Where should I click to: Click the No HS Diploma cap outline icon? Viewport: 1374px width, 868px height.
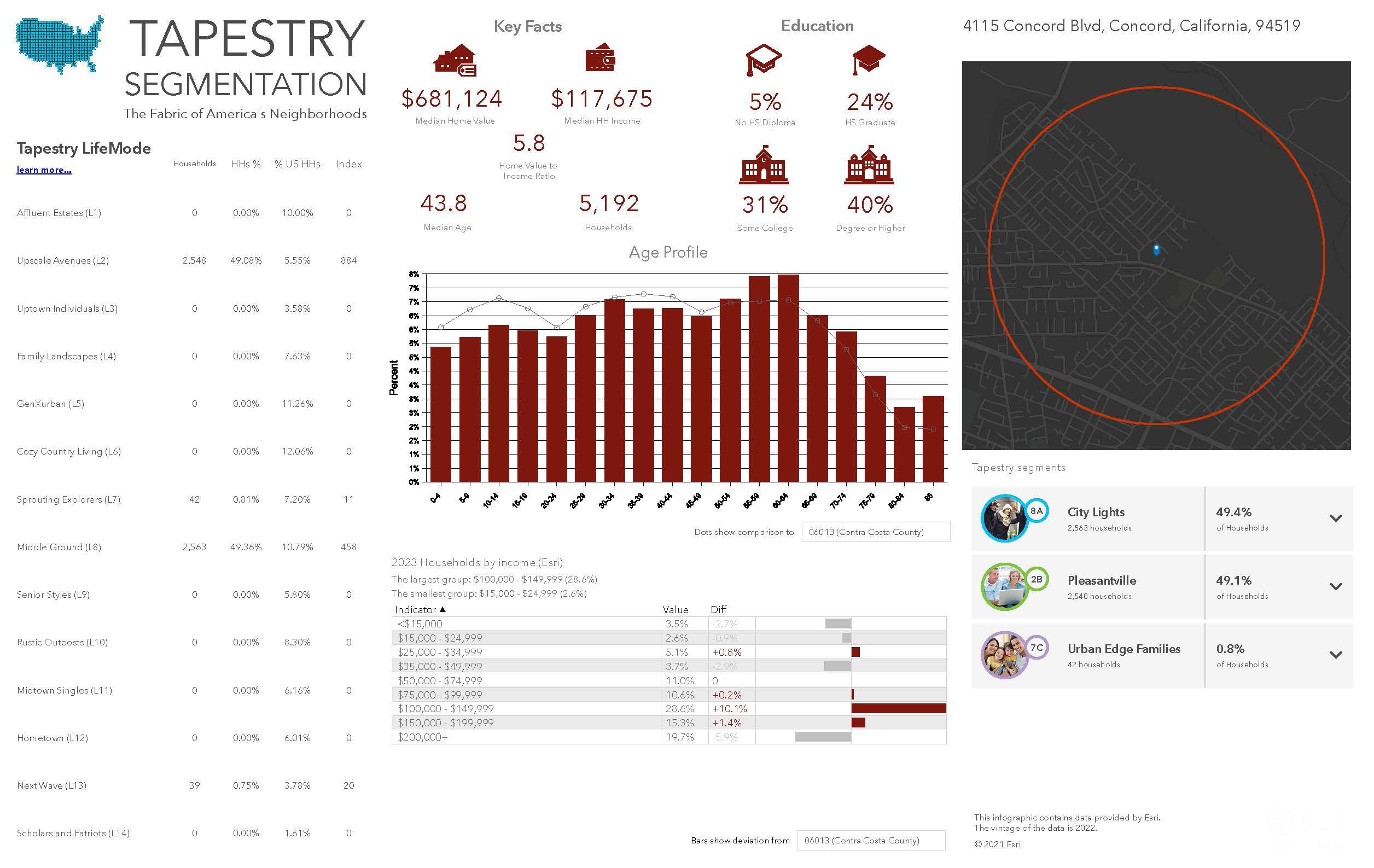coord(764,60)
